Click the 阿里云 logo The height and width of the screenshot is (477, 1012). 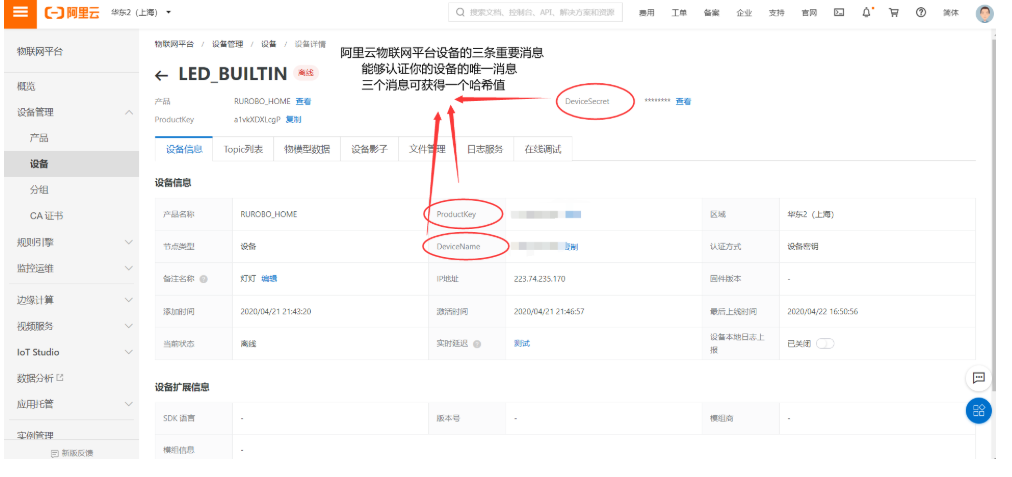[72, 13]
